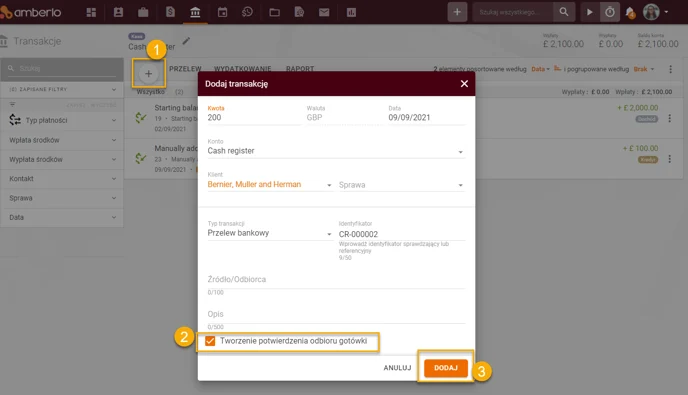Start the timer play button
Image resolution: width=688 pixels, height=395 pixels.
(590, 12)
